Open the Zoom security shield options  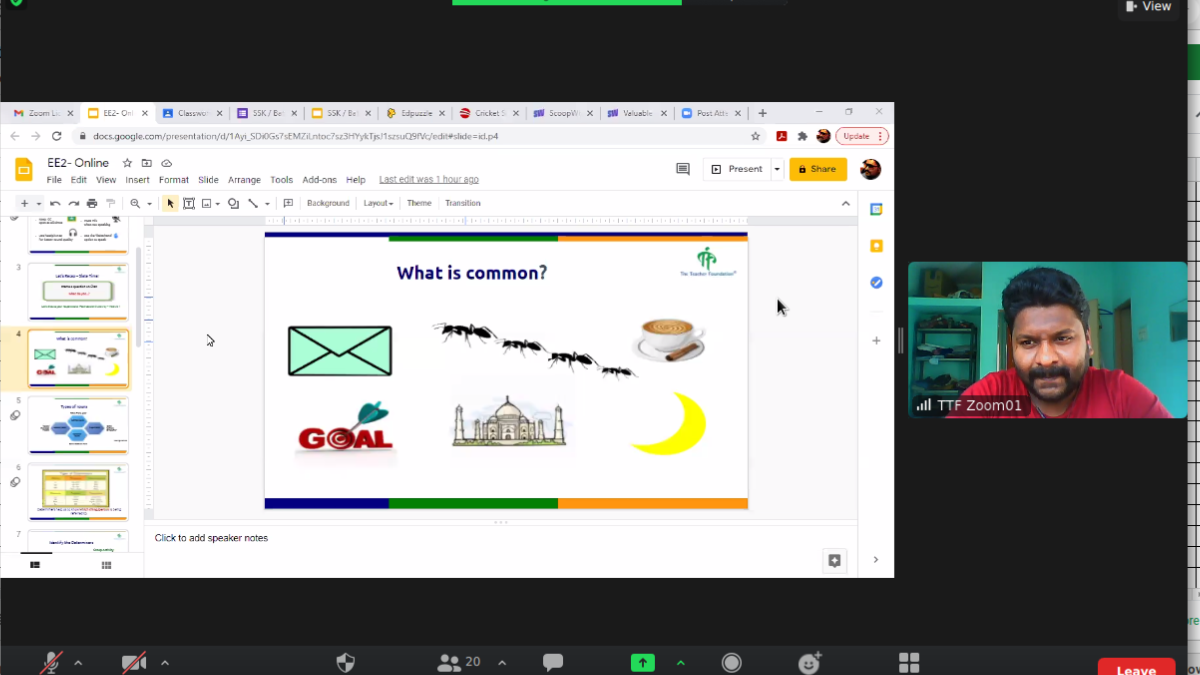pyautogui.click(x=345, y=663)
